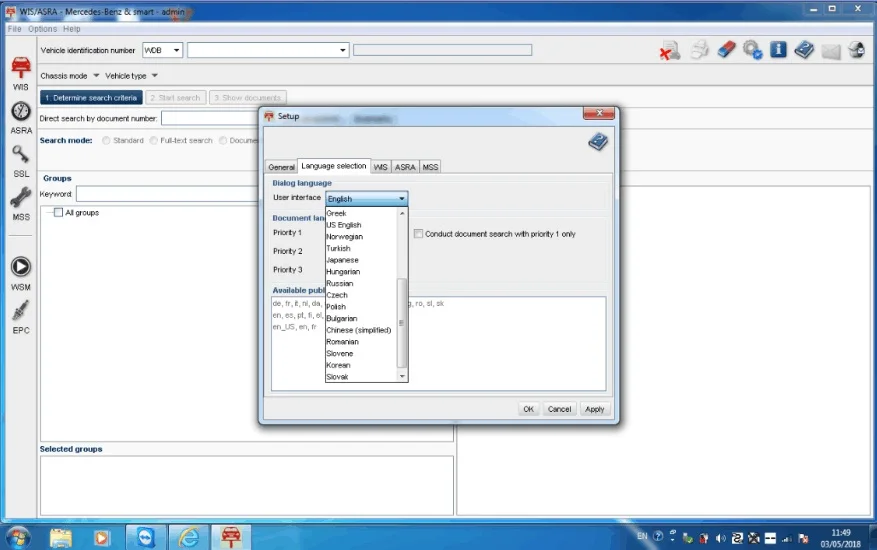
Task: Close the Setup dialog
Action: 598,113
